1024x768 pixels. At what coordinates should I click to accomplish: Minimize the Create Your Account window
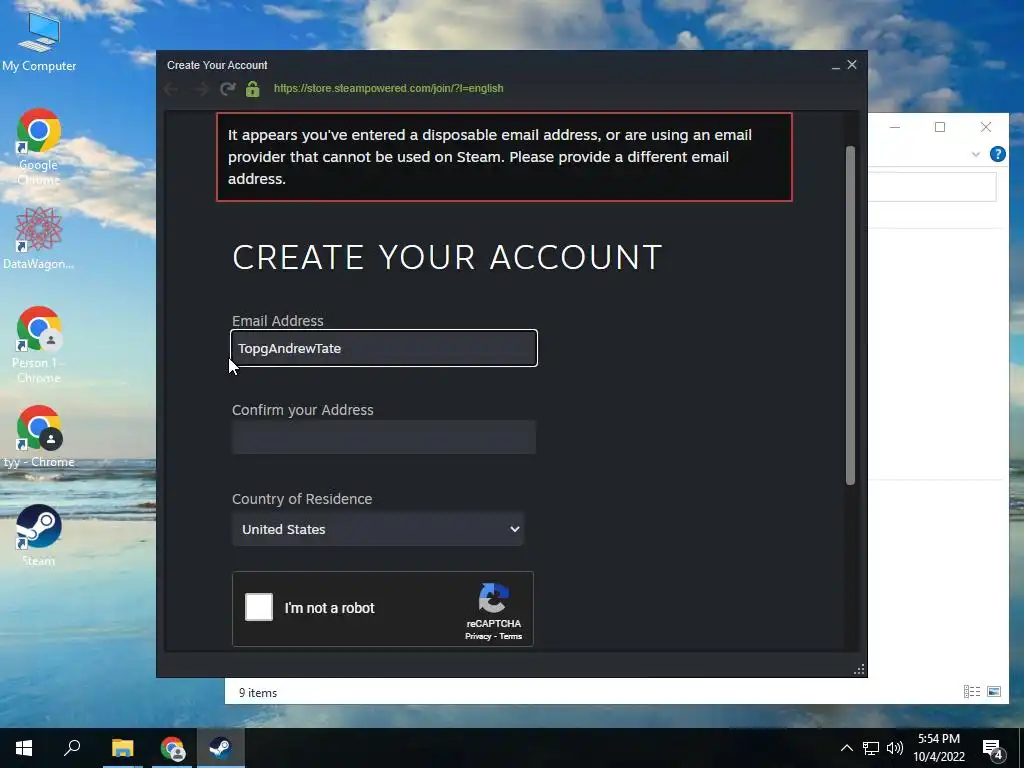click(835, 65)
